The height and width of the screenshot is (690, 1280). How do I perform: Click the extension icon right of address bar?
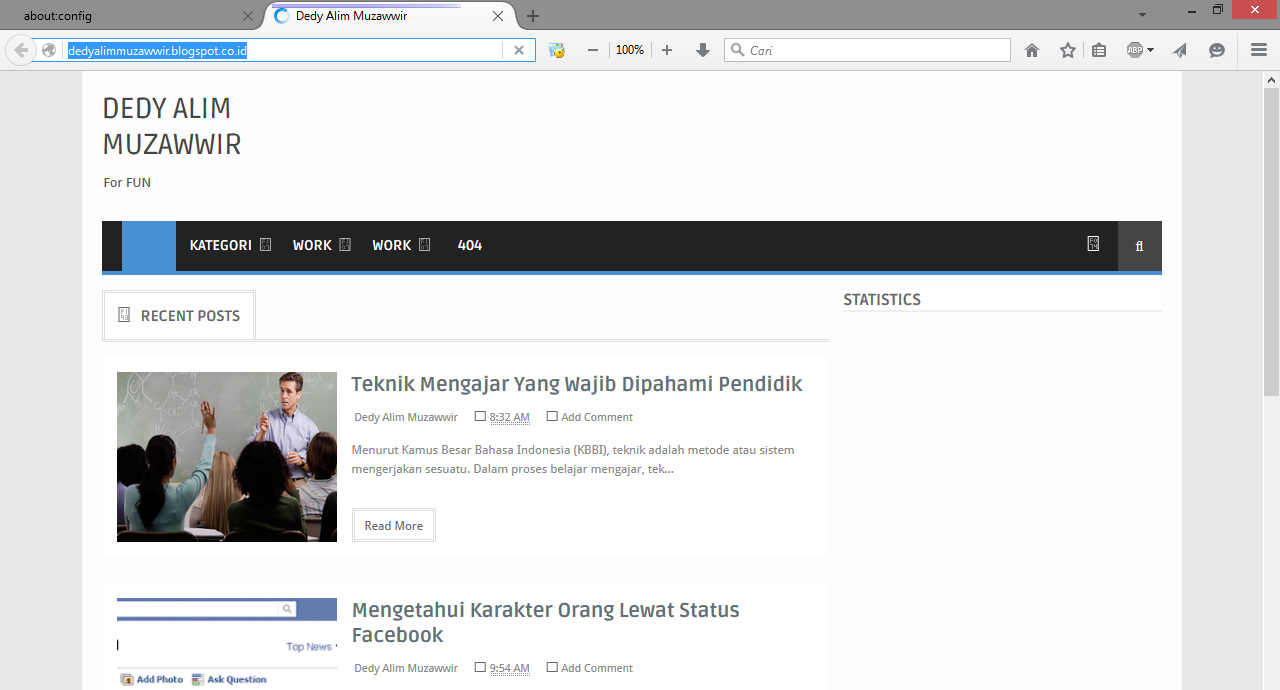557,50
